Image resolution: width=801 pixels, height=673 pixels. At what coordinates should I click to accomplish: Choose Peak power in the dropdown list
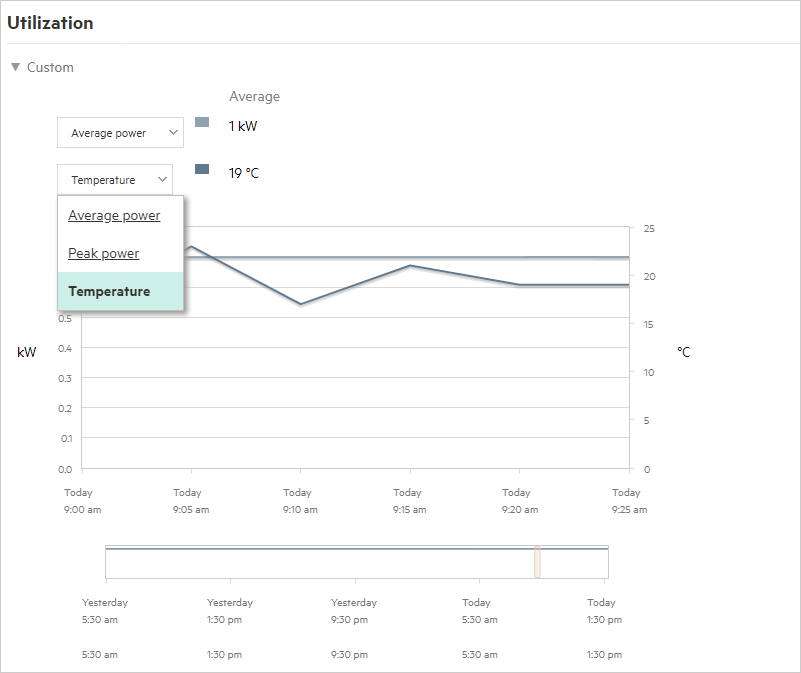point(104,254)
